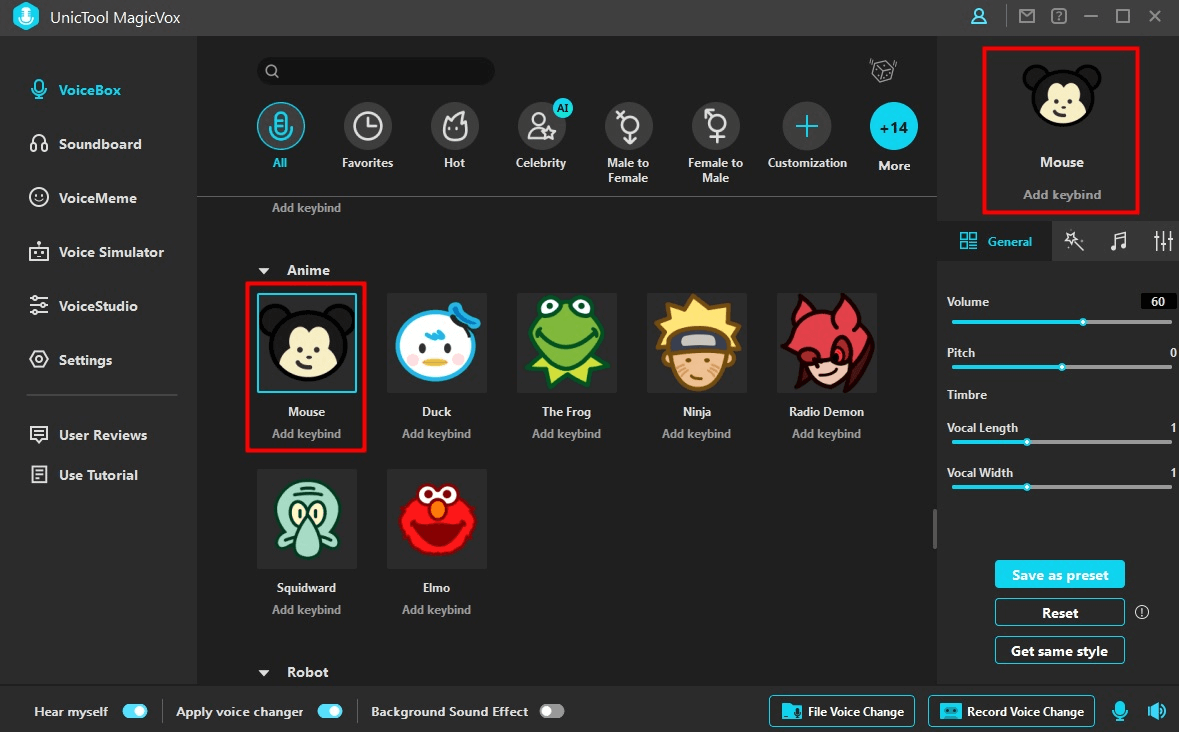This screenshot has height=732, width=1179.
Task: Enable Background Sound Effect
Action: click(x=552, y=711)
